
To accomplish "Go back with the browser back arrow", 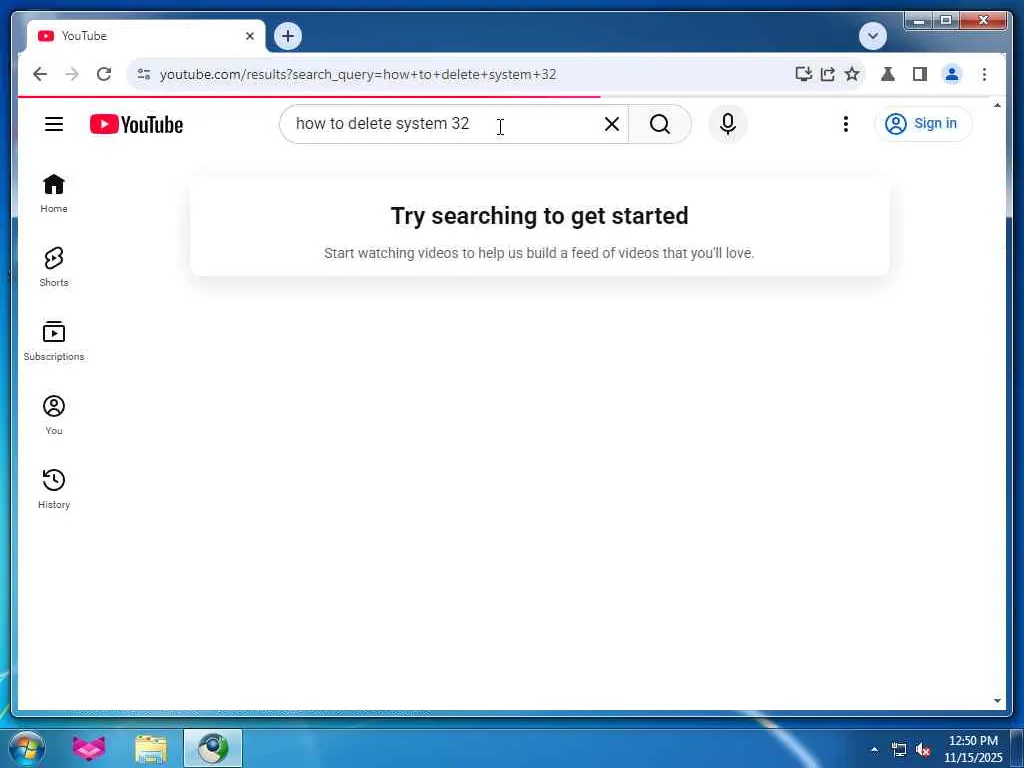I will [x=40, y=74].
